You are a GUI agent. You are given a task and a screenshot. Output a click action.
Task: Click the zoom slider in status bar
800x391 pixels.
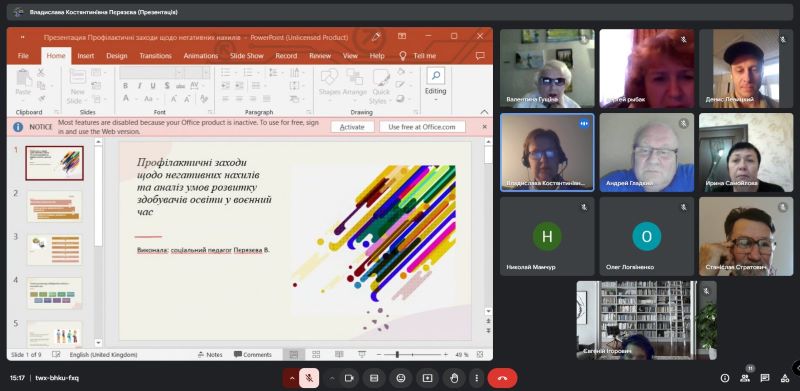point(412,354)
